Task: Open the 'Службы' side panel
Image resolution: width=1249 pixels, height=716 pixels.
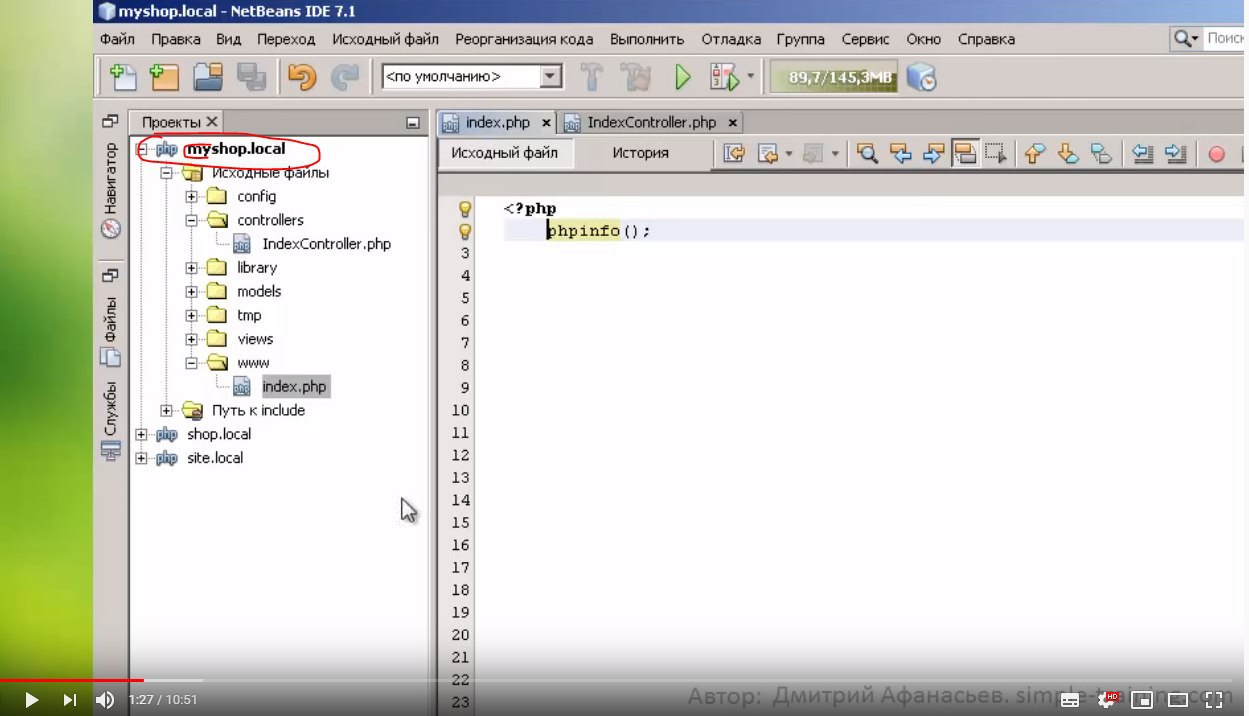Action: point(111,420)
